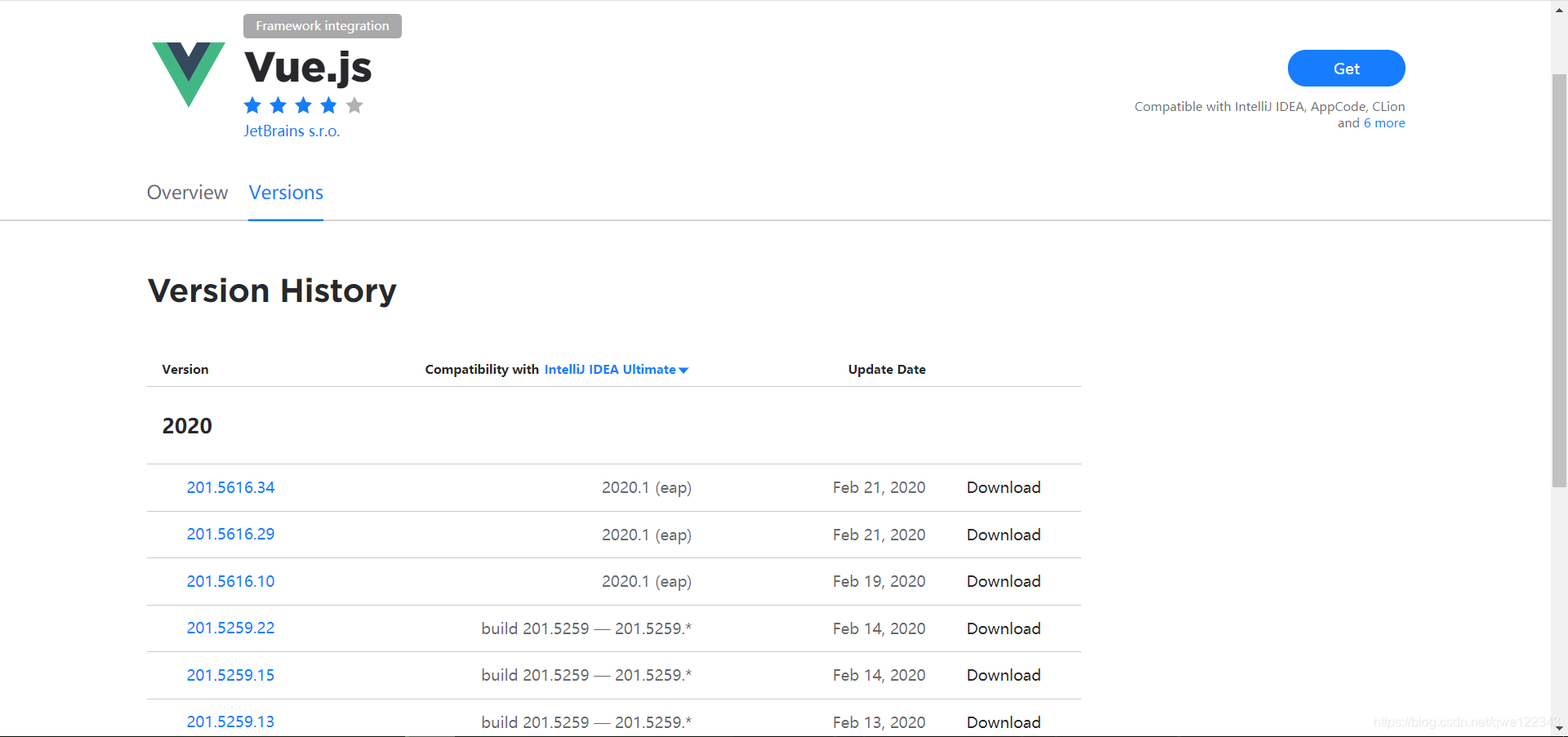Select the Versions tab
The height and width of the screenshot is (737, 1568).
286,193
